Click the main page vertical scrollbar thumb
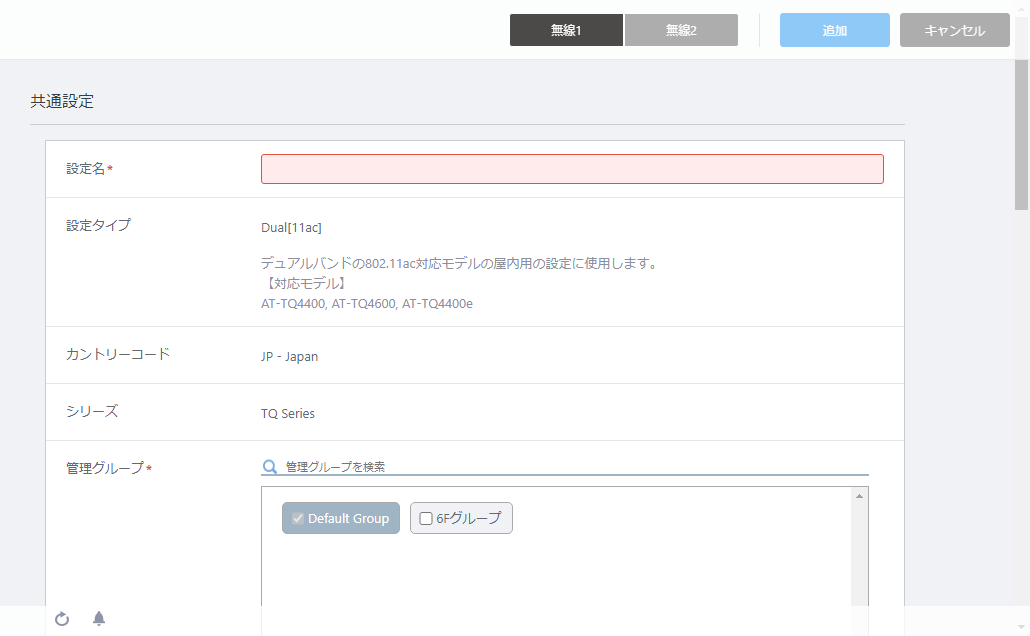 pos(1021,135)
